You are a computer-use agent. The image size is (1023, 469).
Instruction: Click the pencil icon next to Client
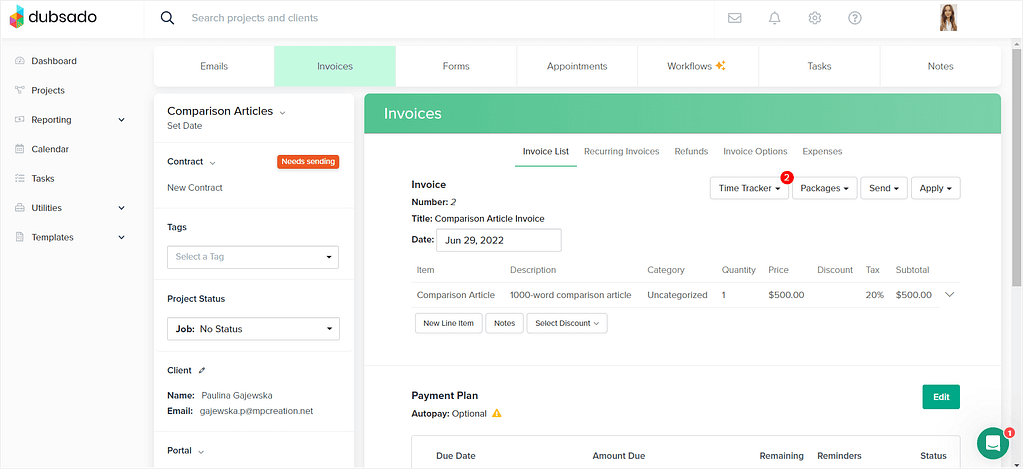pos(202,370)
